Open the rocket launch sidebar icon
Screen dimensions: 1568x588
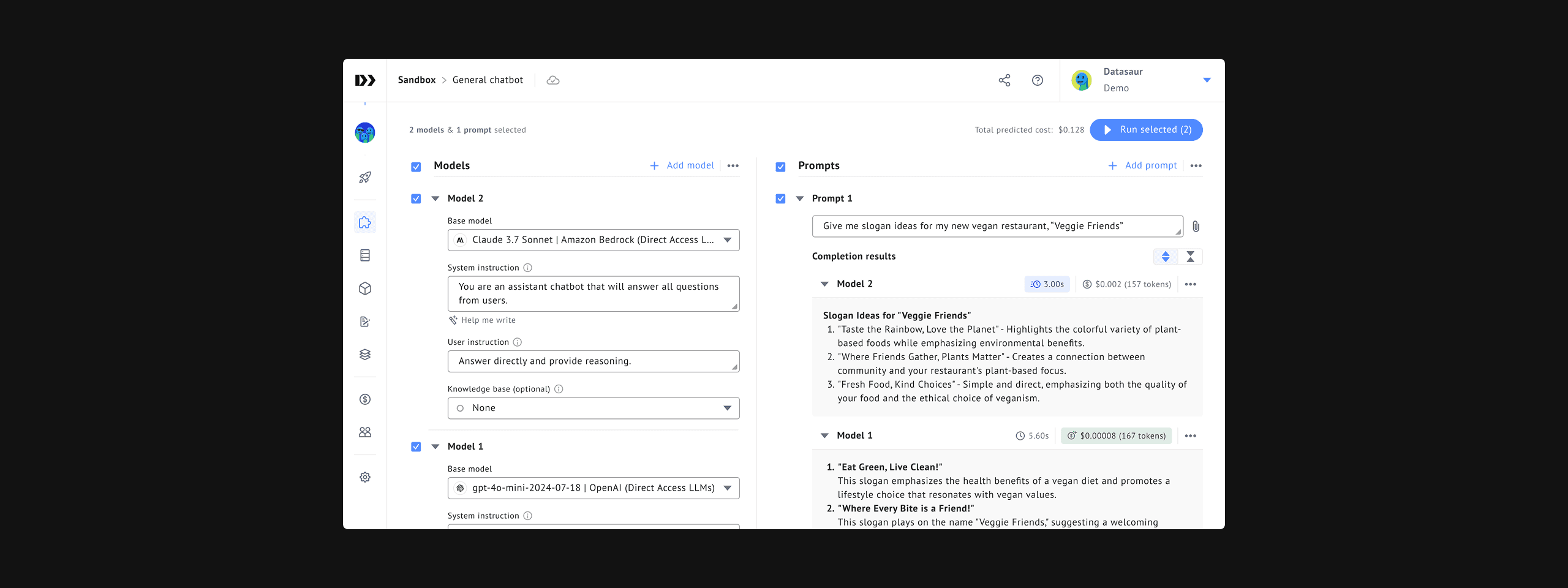point(365,178)
